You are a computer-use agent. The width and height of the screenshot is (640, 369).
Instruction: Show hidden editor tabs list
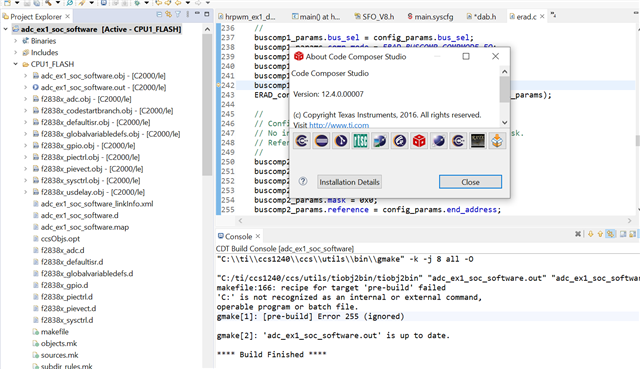coord(553,15)
